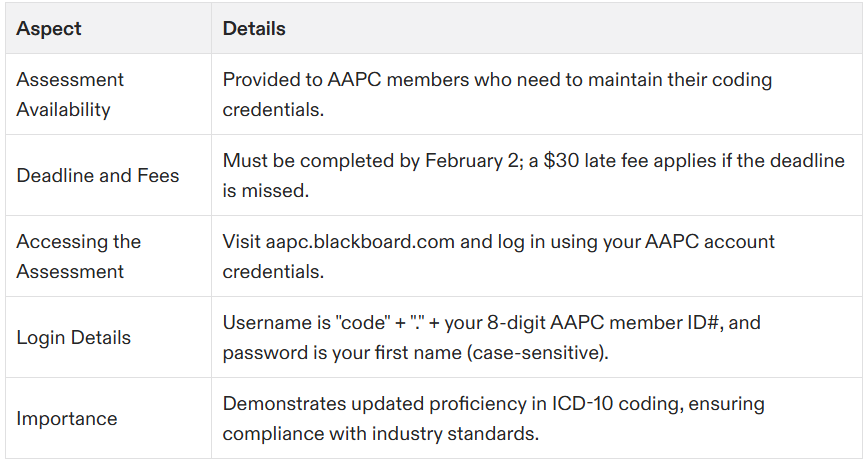Click the quoted "code" username text
This screenshot has height=462, width=867.
point(362,323)
